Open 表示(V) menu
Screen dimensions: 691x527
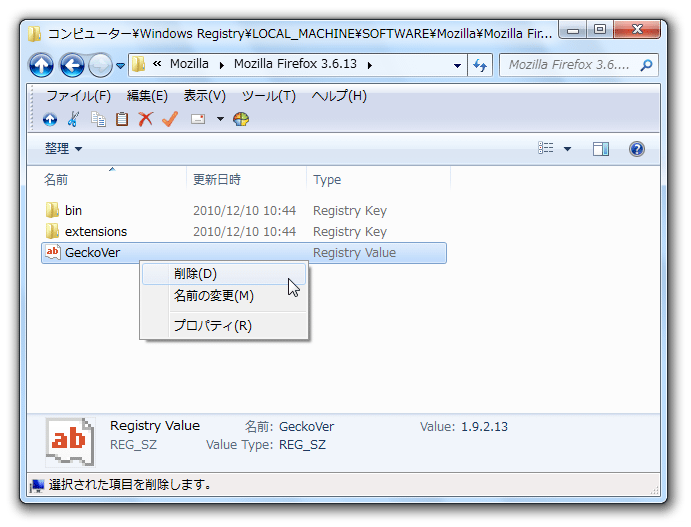click(x=204, y=96)
